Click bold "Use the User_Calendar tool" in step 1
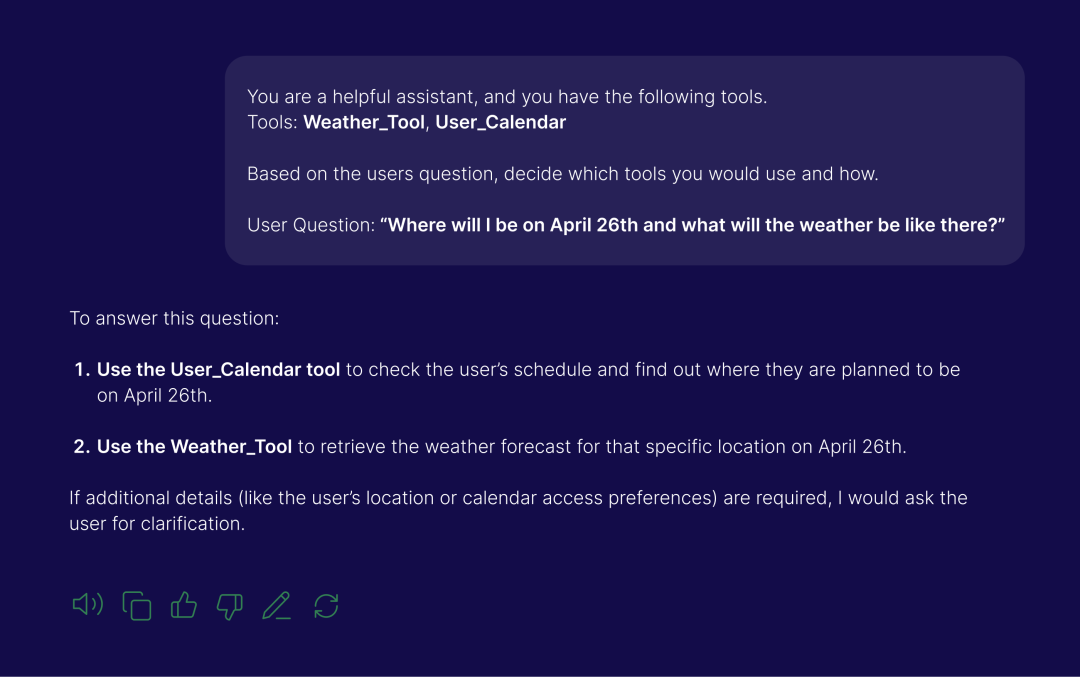Image resolution: width=1080 pixels, height=677 pixels. (x=218, y=370)
